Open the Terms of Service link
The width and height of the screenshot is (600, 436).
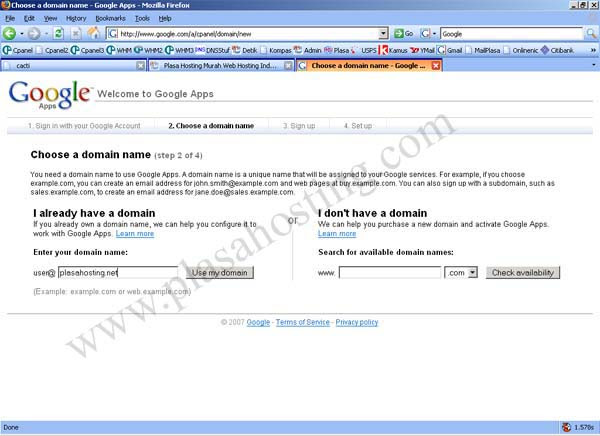click(303, 322)
